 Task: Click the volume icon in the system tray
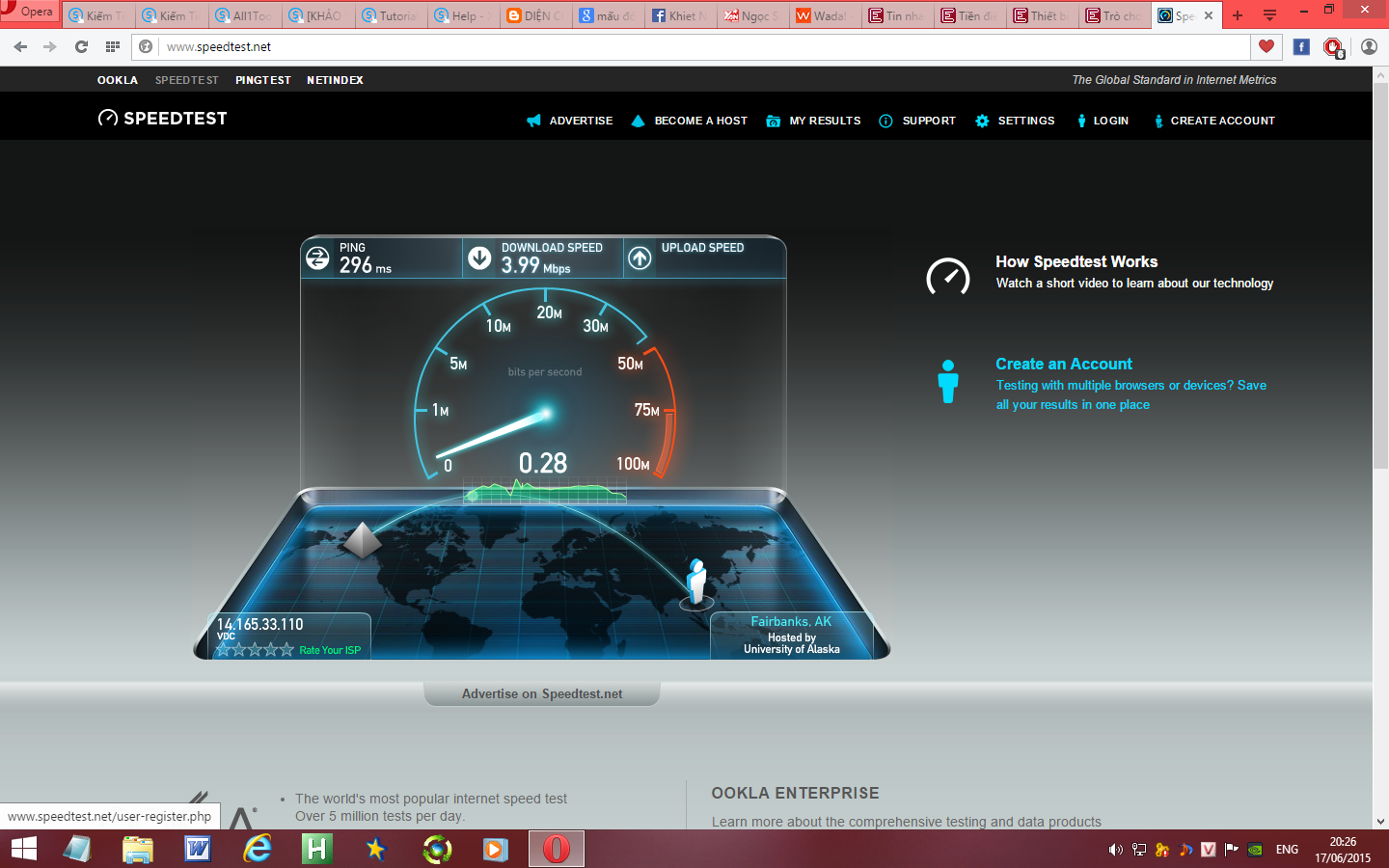click(x=1115, y=850)
